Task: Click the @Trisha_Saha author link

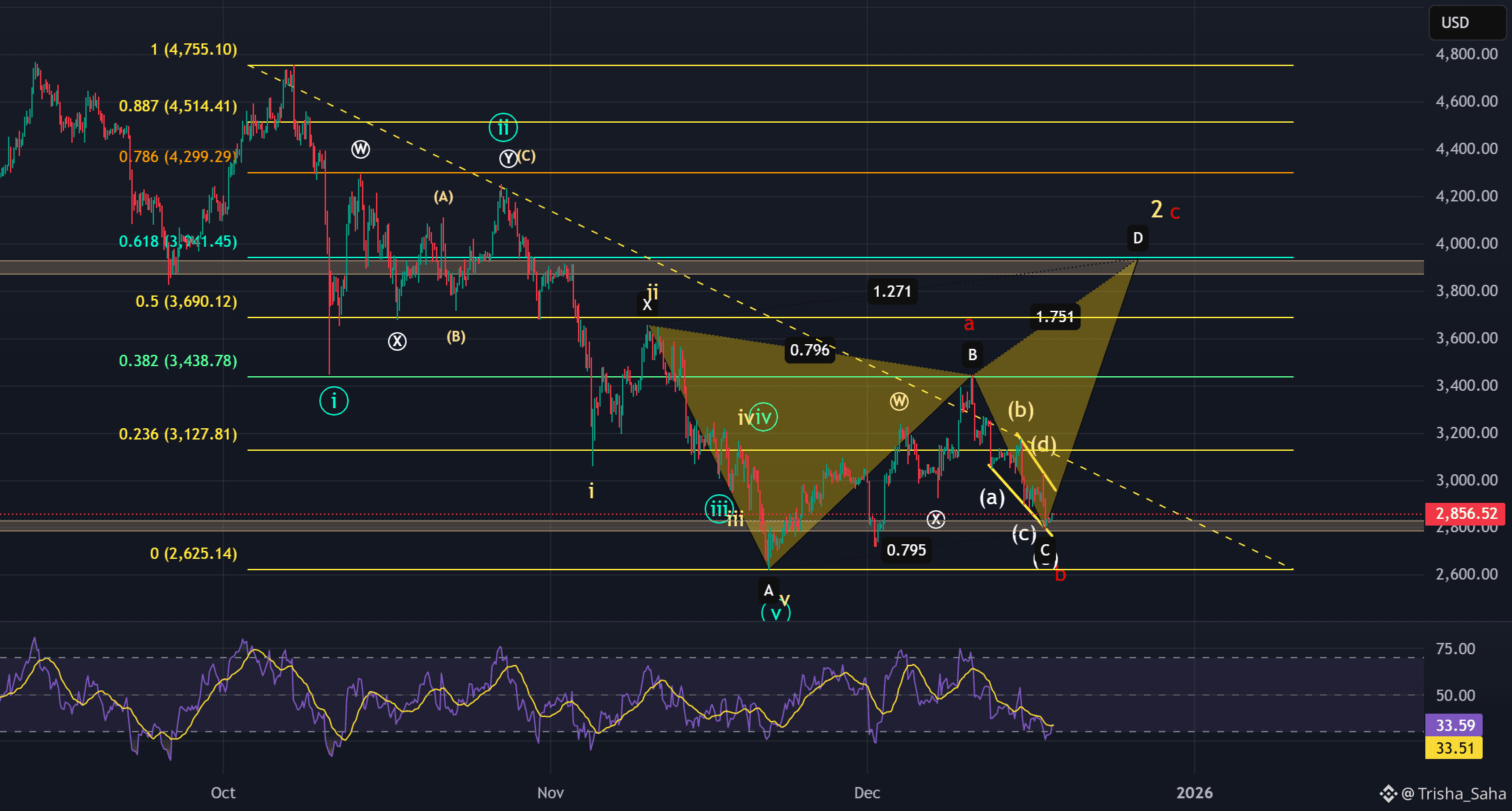Action: coord(1453,793)
